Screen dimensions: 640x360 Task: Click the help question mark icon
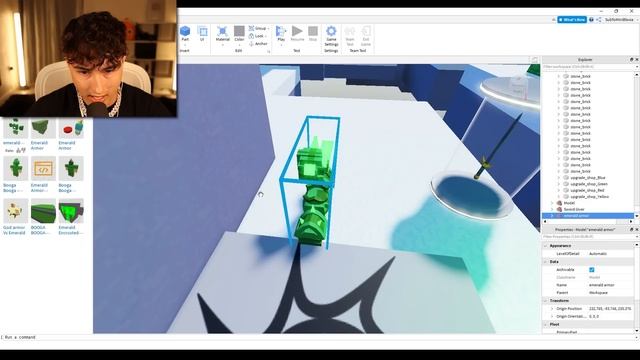click(591, 20)
